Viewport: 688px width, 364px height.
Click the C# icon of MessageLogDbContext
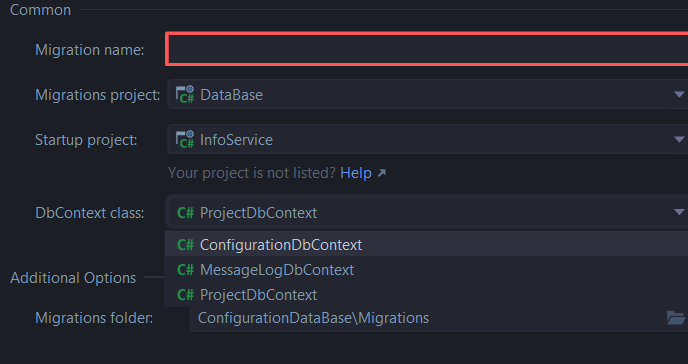[x=185, y=270]
